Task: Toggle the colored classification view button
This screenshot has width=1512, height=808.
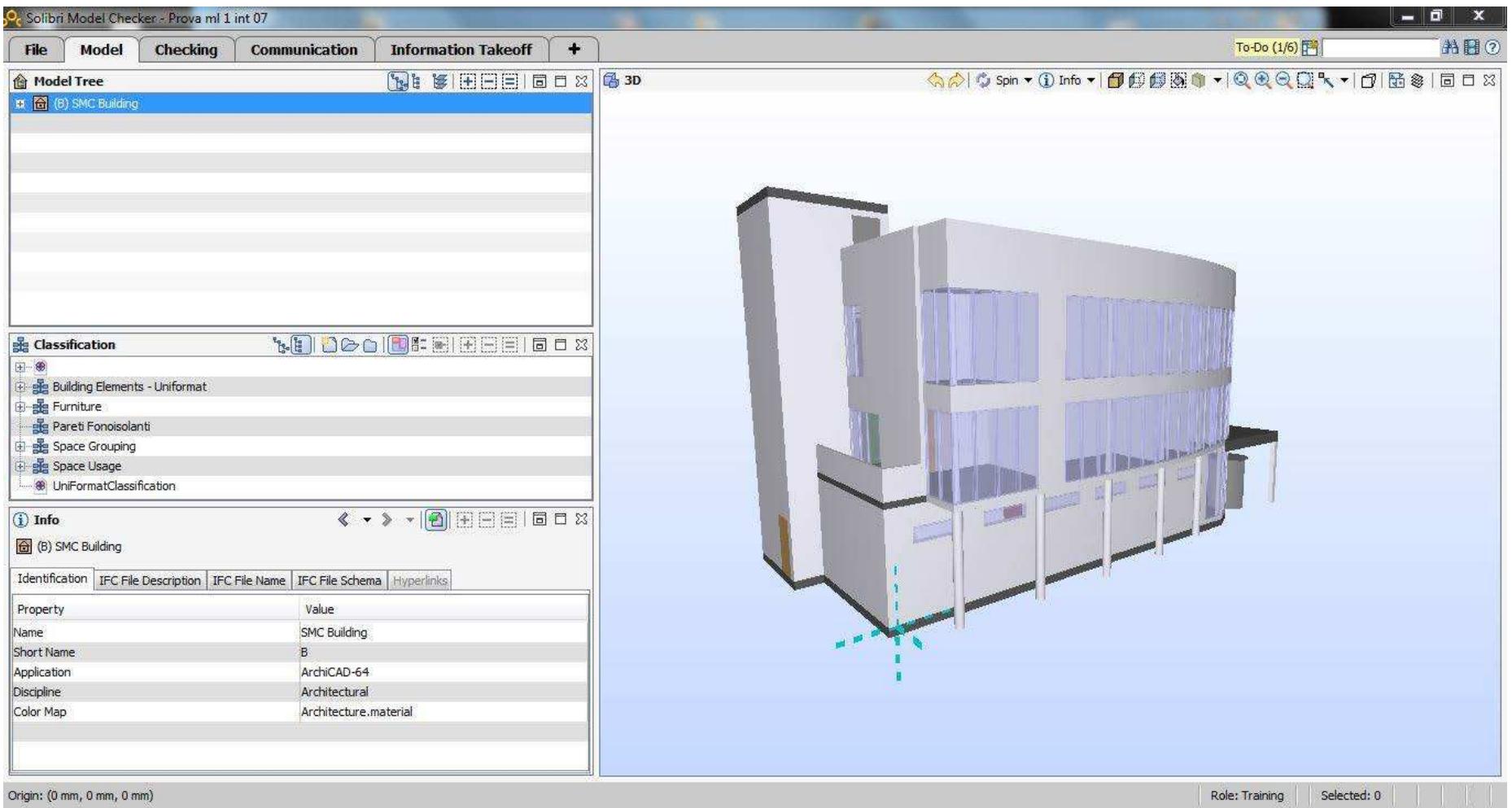Action: click(x=398, y=345)
